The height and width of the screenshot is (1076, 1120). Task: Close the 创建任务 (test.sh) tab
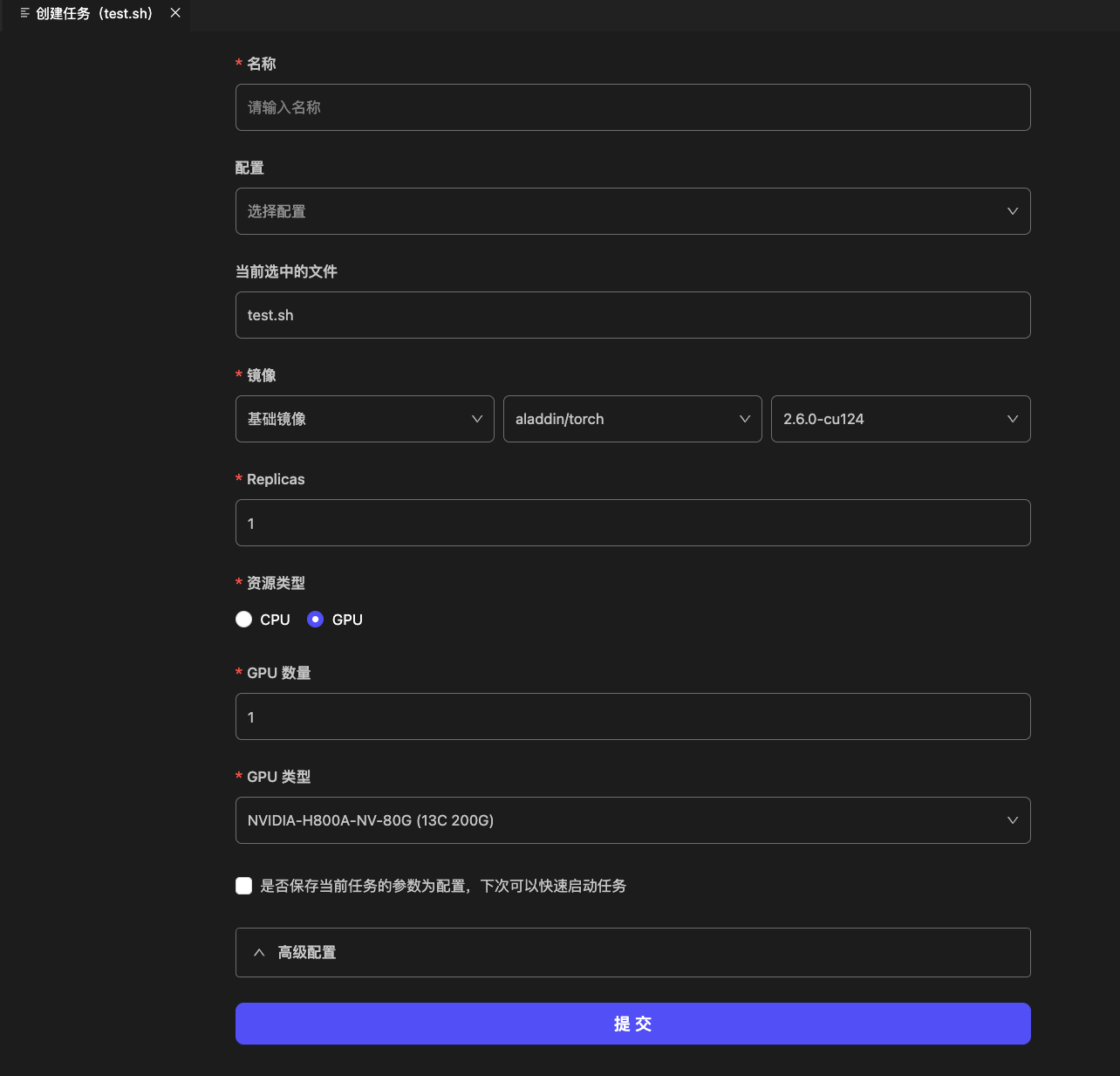coord(175,13)
